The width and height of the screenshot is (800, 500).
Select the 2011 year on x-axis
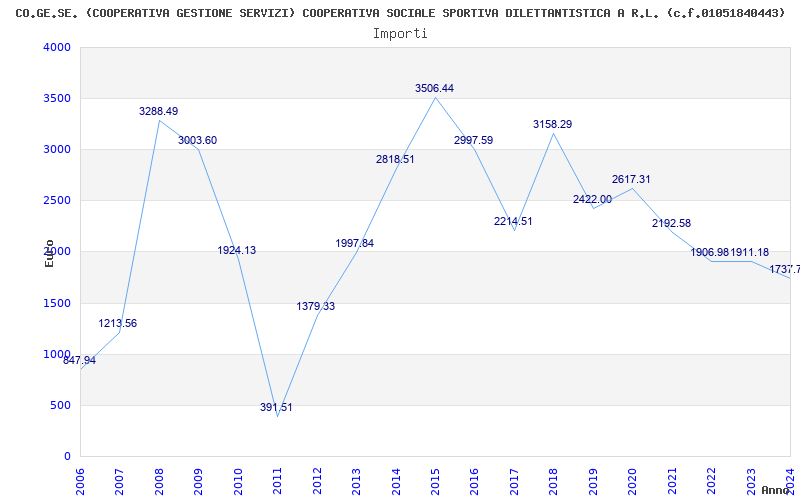point(277,481)
